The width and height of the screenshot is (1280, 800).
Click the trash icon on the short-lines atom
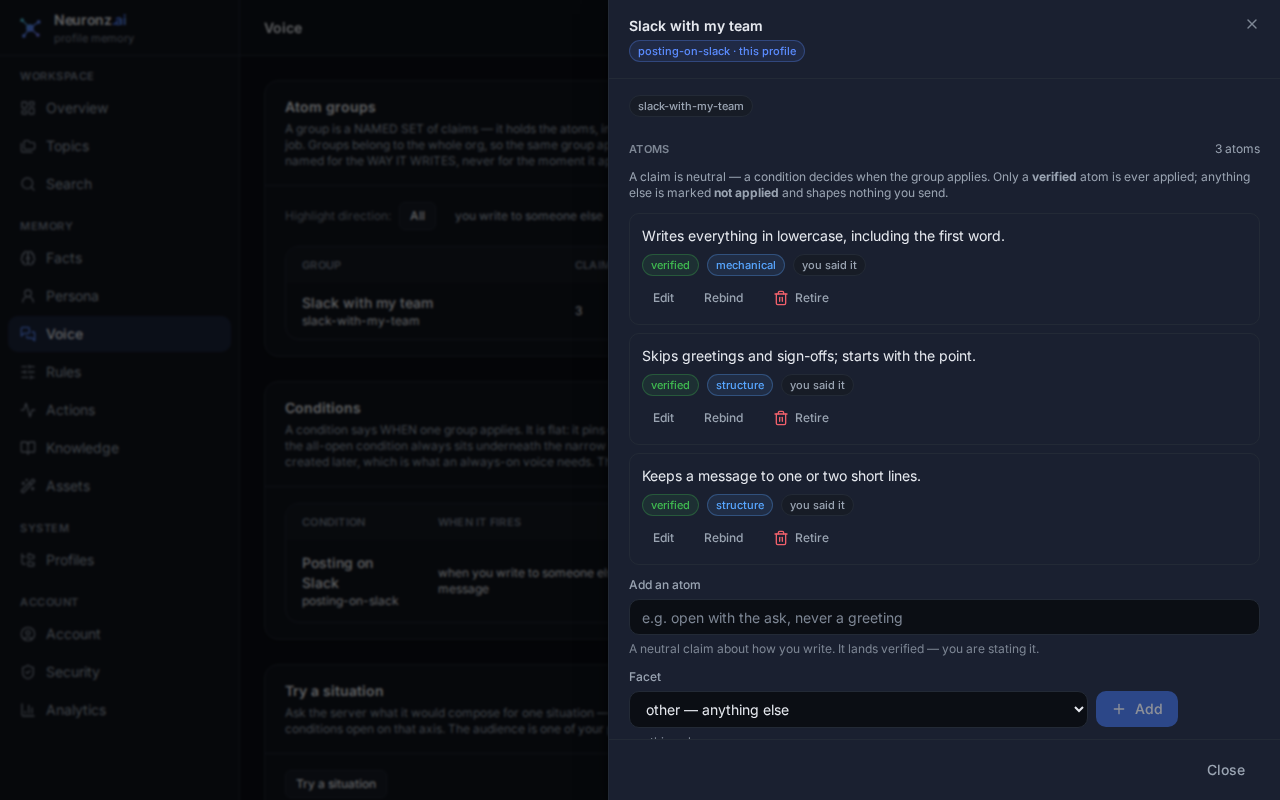pyautogui.click(x=781, y=538)
